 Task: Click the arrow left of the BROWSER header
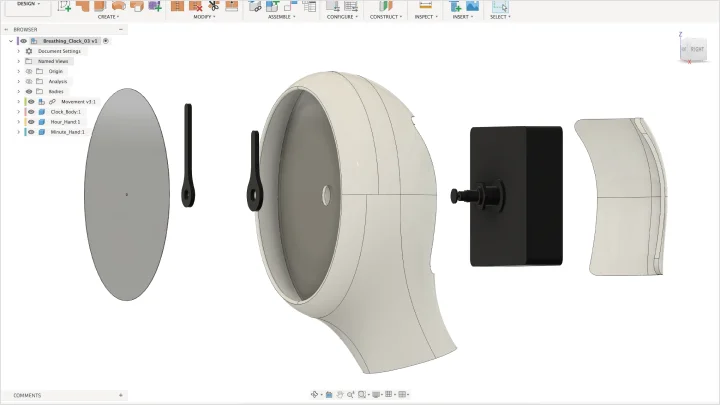pos(6,29)
